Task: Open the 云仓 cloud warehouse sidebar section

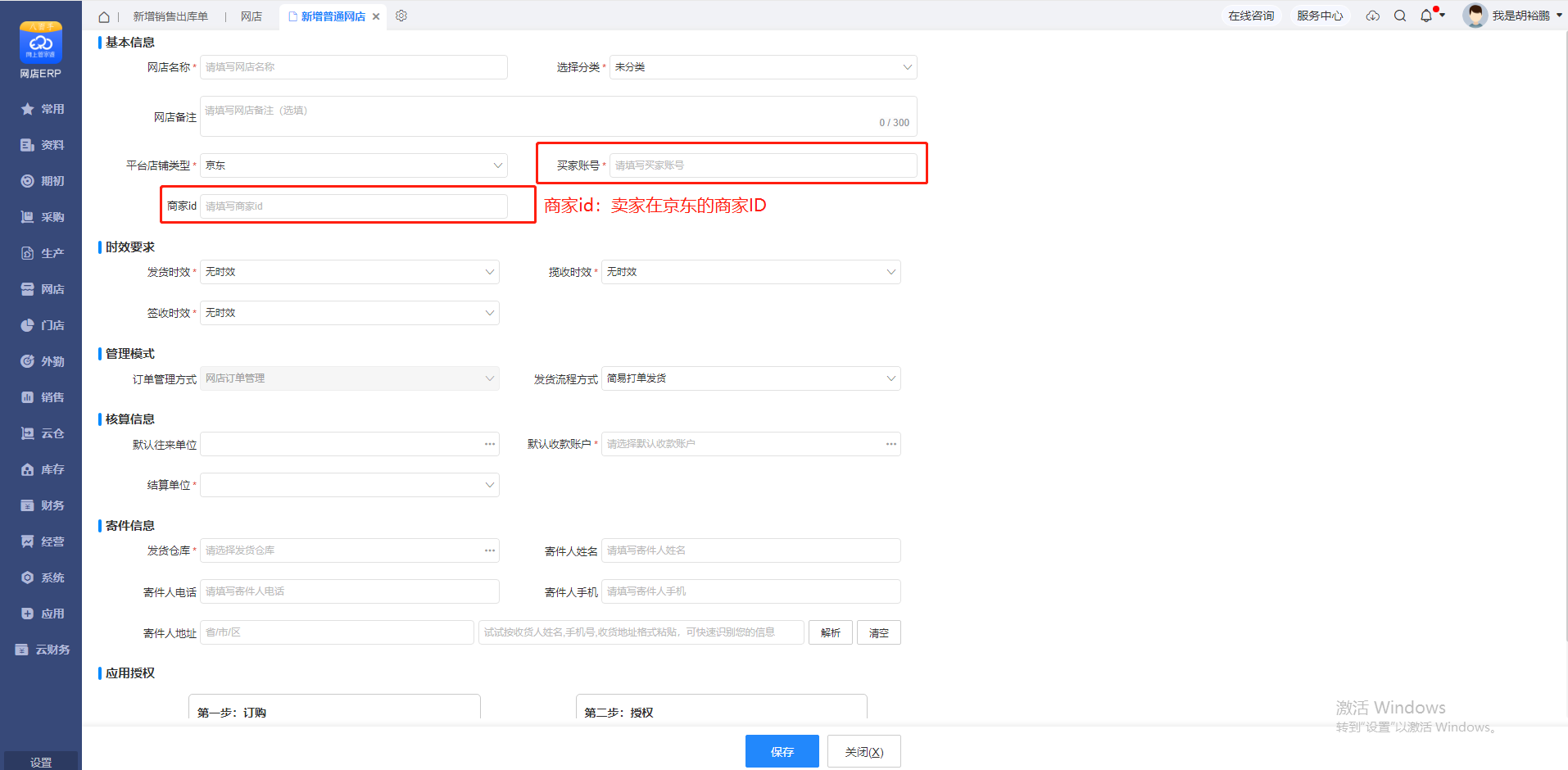Action: click(41, 433)
